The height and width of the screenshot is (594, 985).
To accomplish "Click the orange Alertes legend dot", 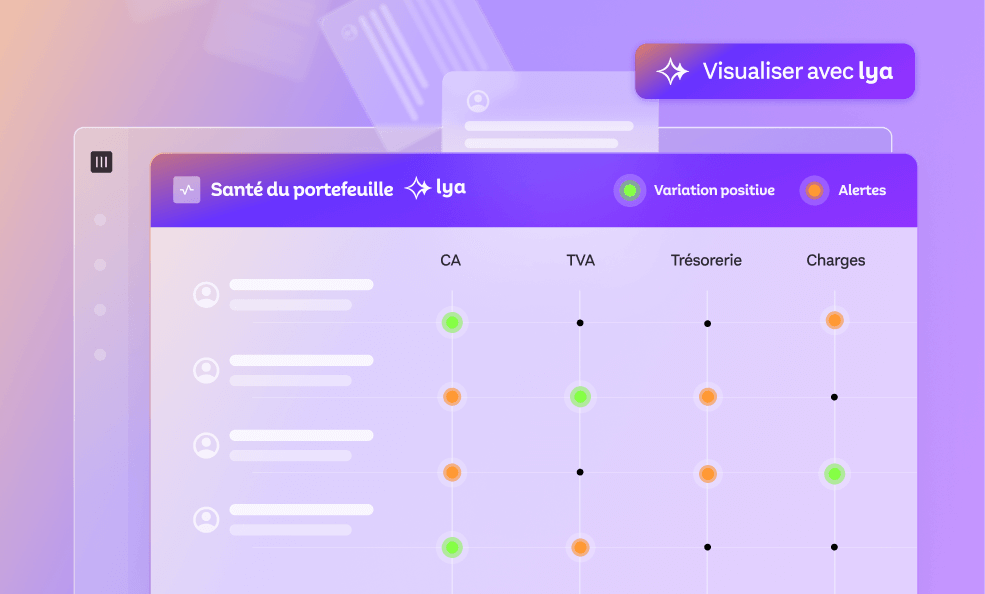I will [814, 190].
